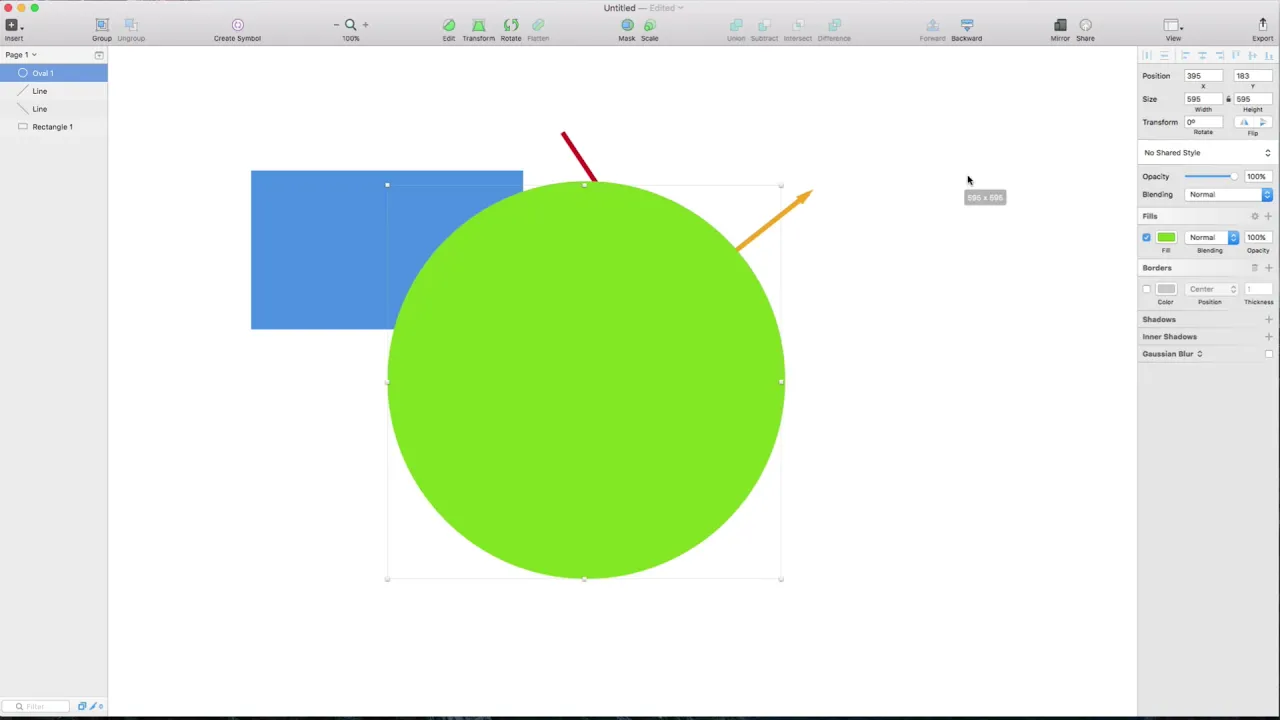Collapse the pages list toggle
The image size is (1280, 720).
pos(99,55)
